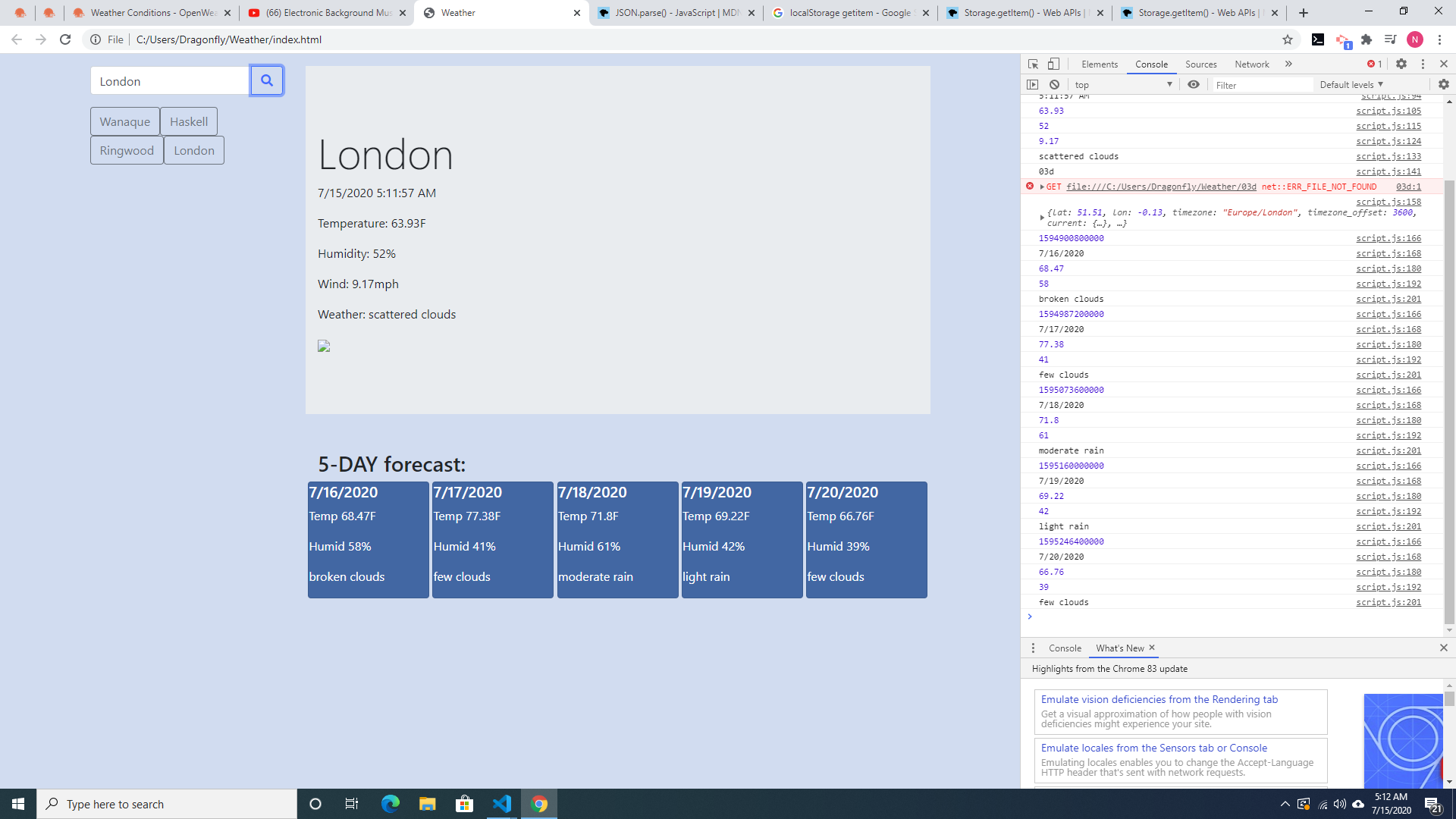Click the search magnifier button
The width and height of the screenshot is (1456, 819).
[266, 80]
